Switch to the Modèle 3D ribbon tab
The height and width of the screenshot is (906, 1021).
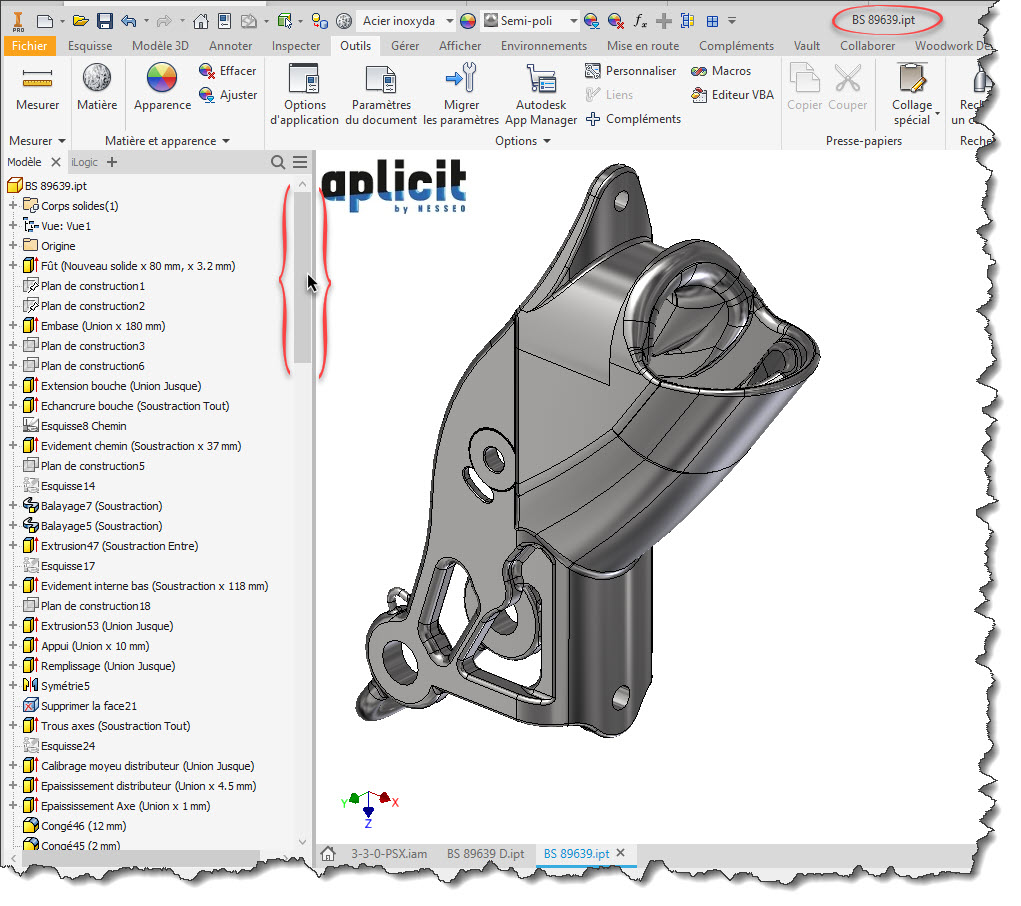pos(161,46)
